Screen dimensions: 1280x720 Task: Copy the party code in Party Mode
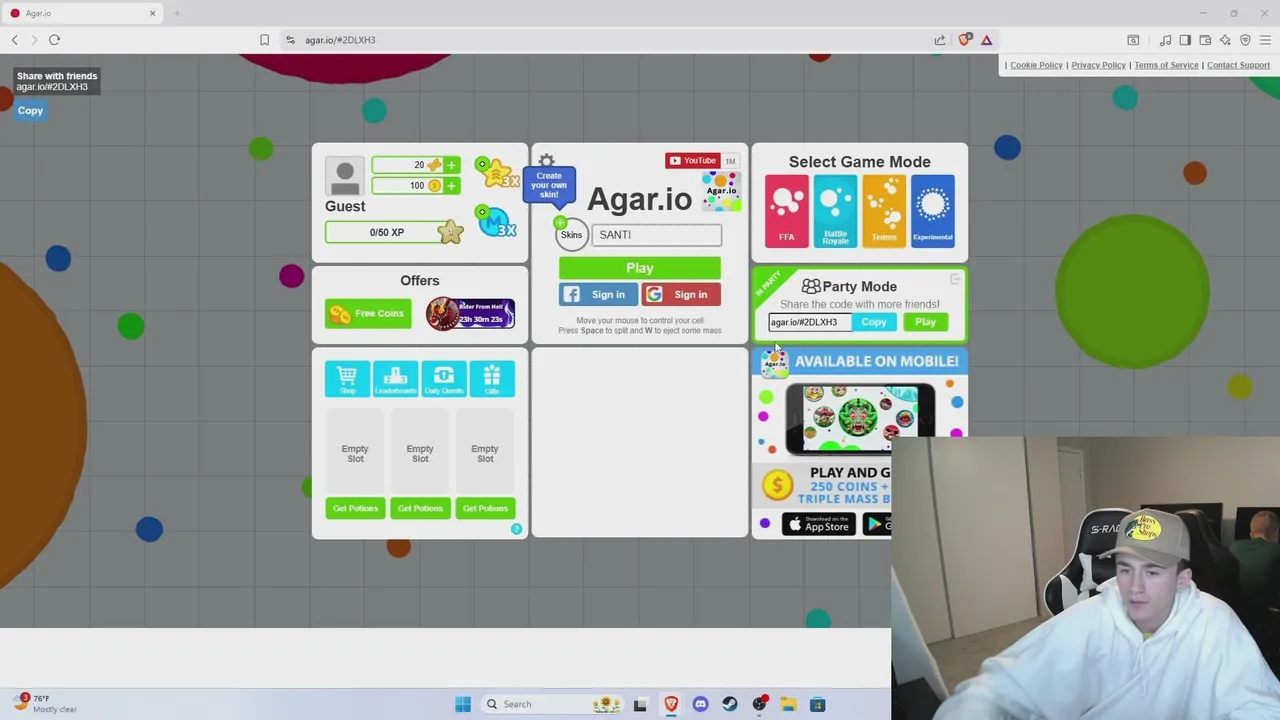pyautogui.click(x=874, y=322)
